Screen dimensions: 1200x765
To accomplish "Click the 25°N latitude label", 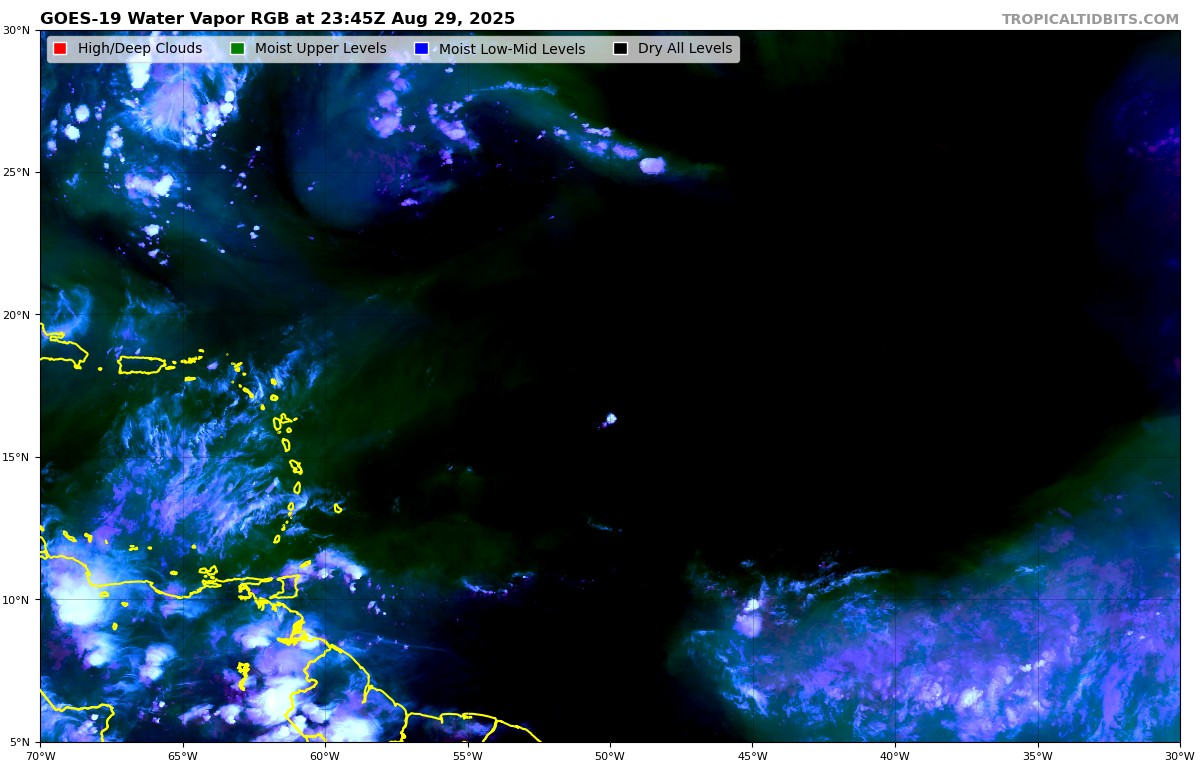I will pyautogui.click(x=16, y=172).
